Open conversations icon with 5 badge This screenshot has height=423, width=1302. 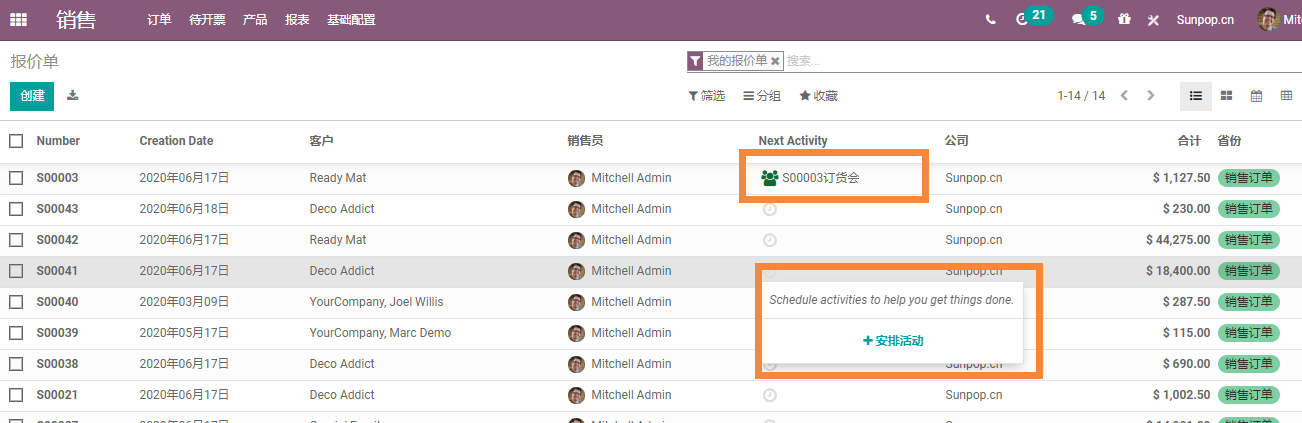point(1078,19)
